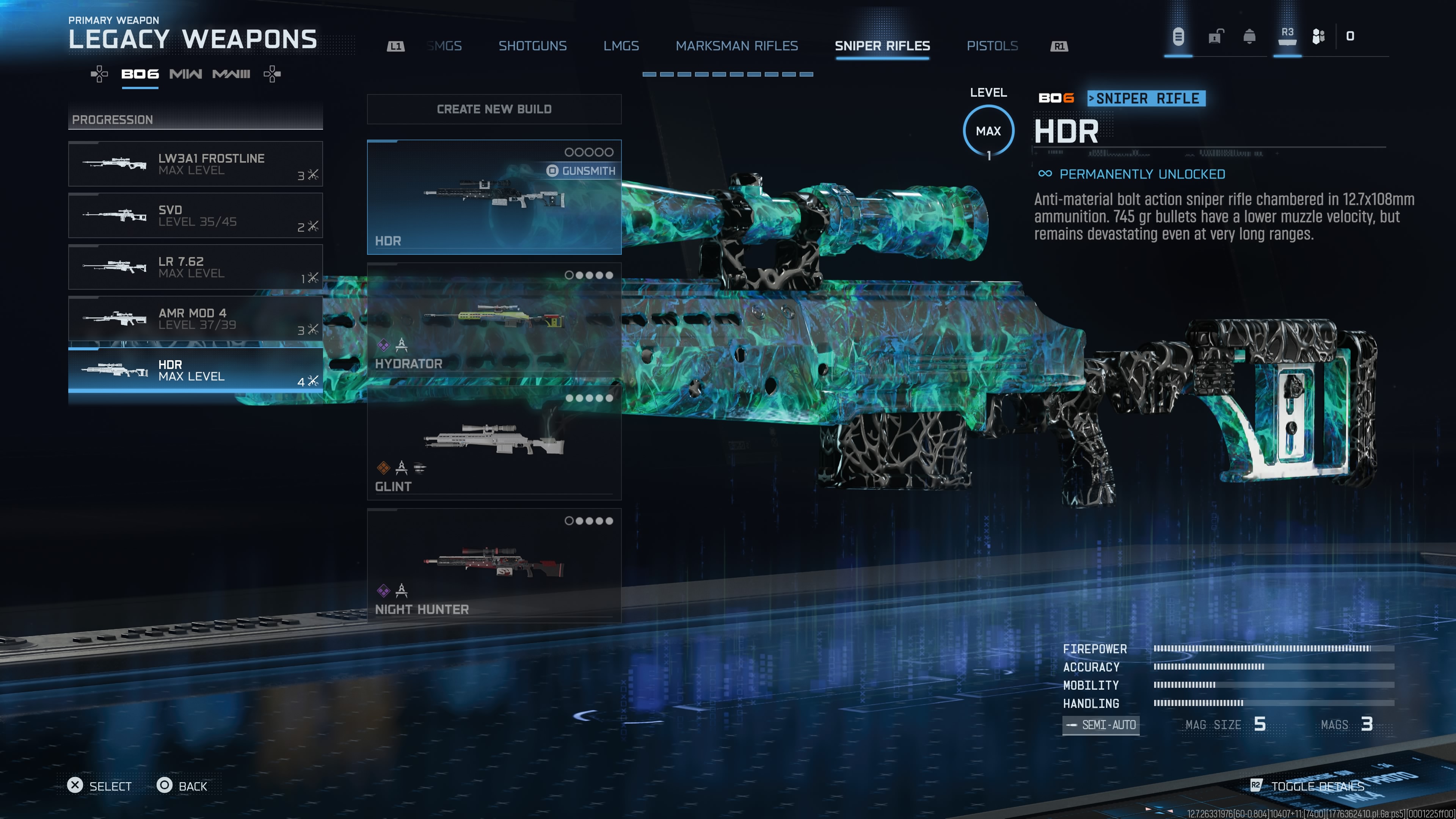Click the infinity Permanently Unlocked icon

[x=1045, y=174]
